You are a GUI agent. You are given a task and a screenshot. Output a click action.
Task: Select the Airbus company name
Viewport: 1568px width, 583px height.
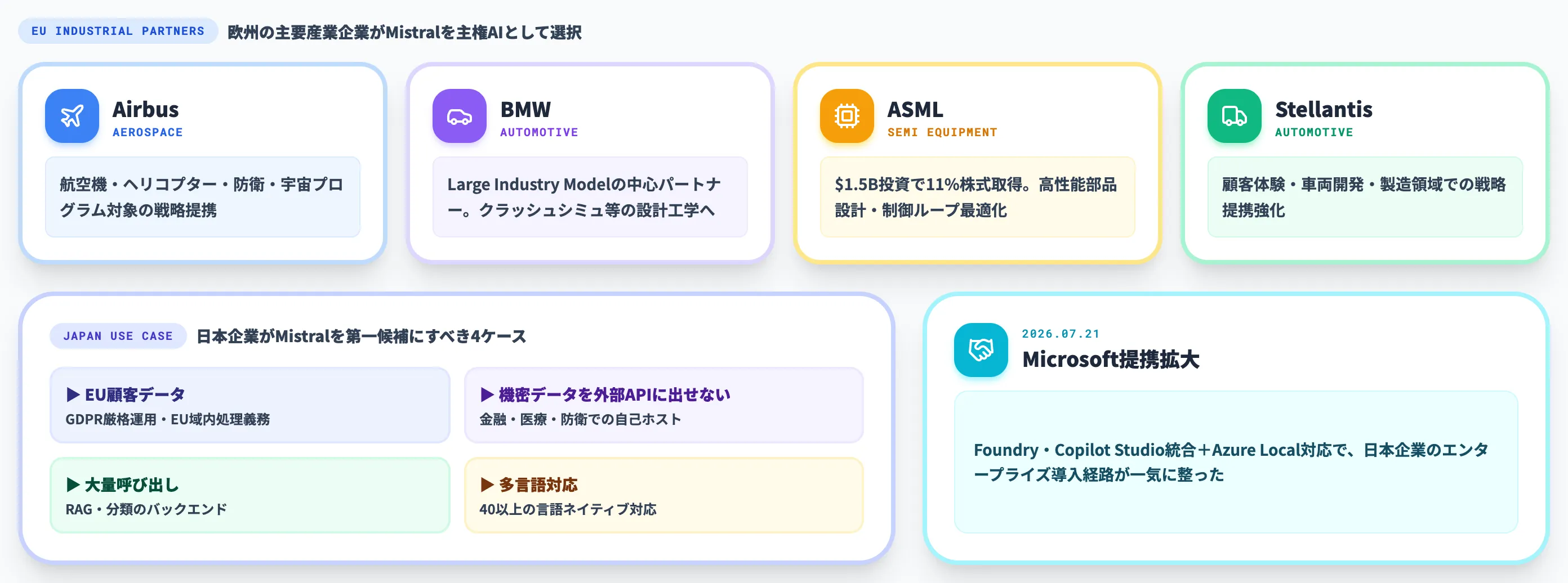(145, 109)
